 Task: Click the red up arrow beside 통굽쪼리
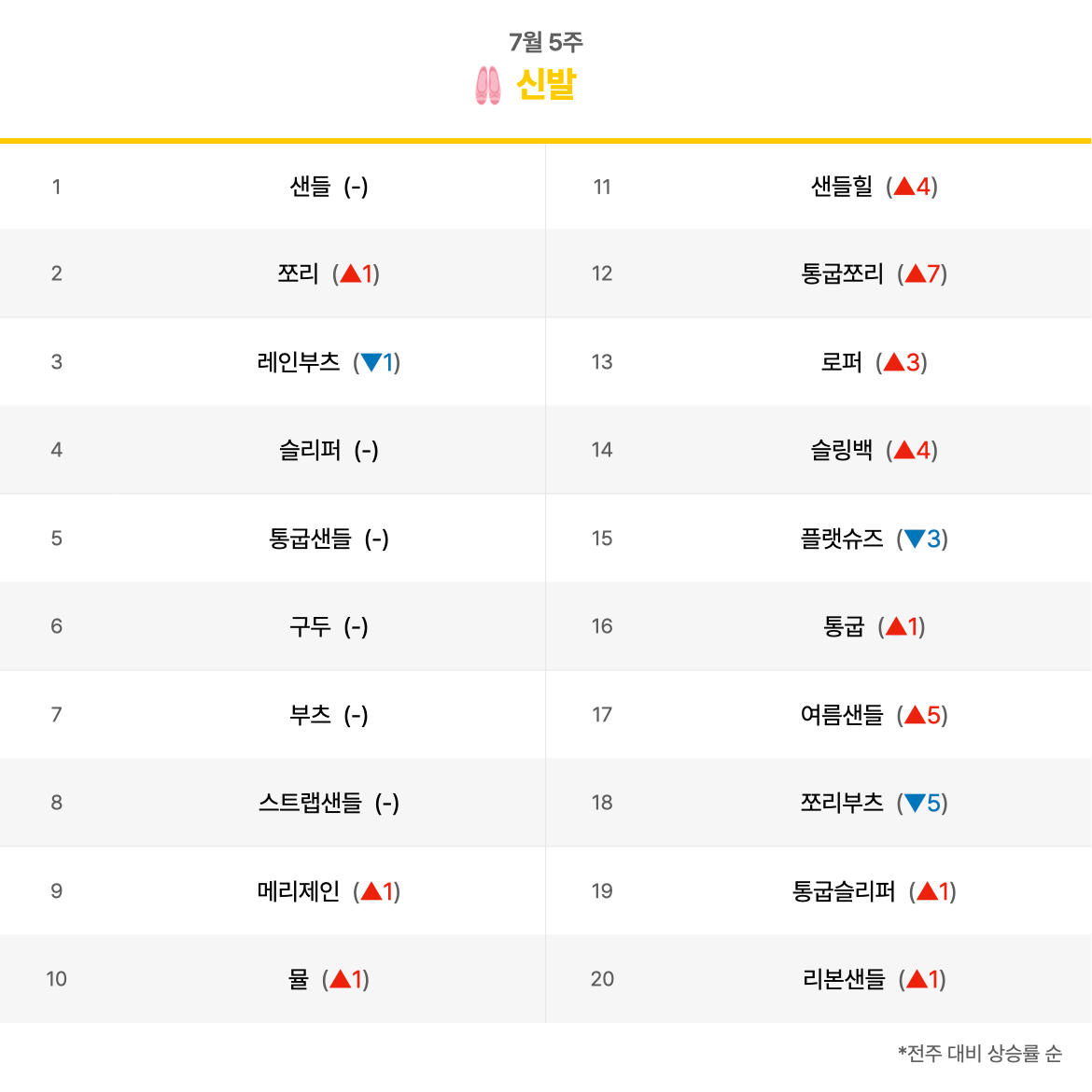(x=915, y=273)
